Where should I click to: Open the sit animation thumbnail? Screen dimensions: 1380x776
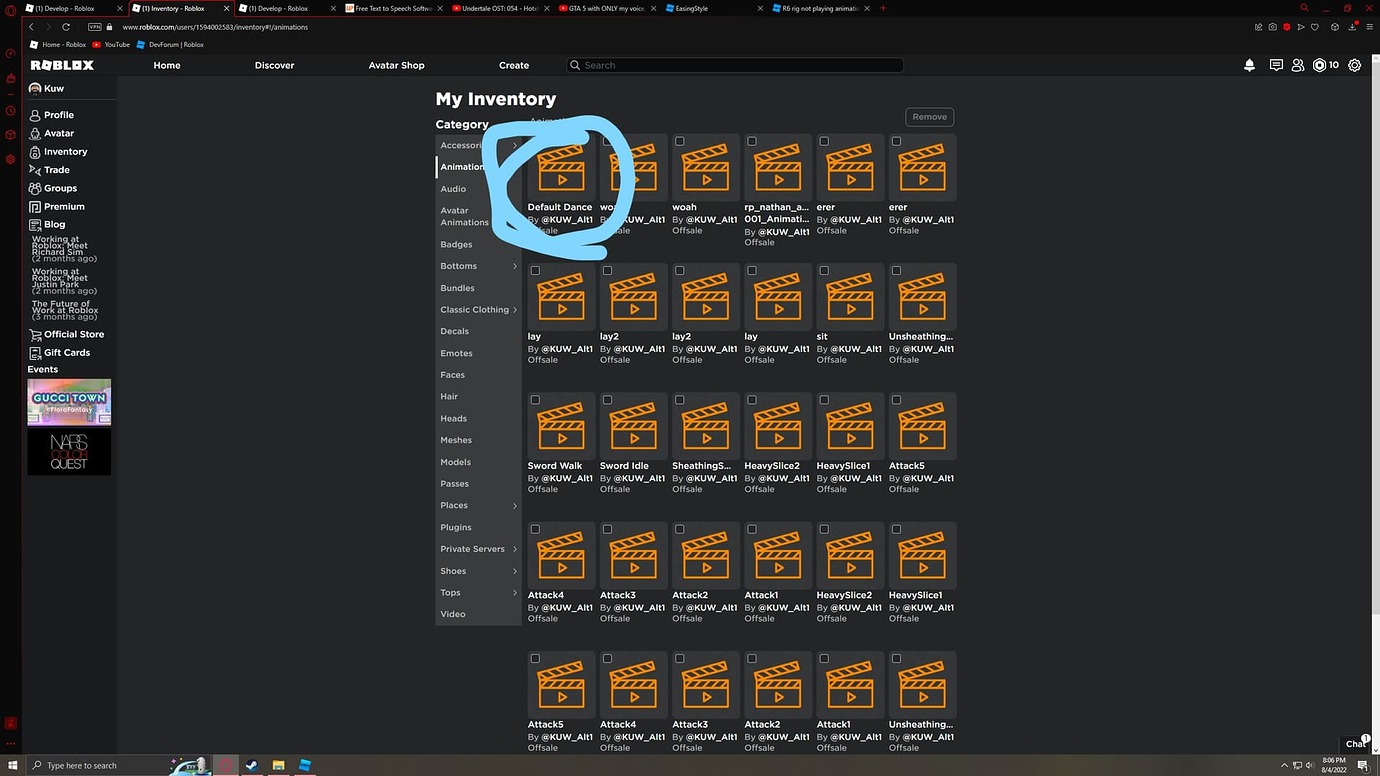click(851, 297)
